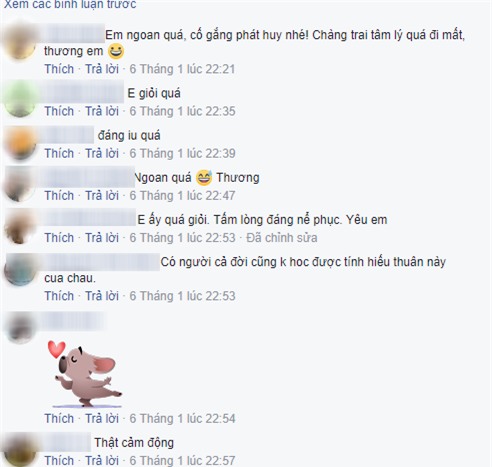Like the 22:21 'Em ngoan quá' comment
Viewport: 492px width, 467px height.
(59, 69)
